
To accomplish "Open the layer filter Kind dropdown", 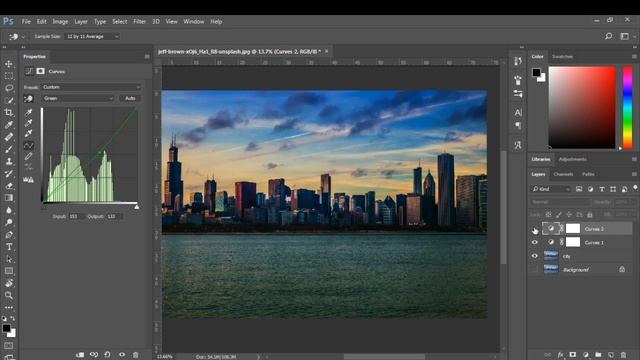I will point(551,189).
